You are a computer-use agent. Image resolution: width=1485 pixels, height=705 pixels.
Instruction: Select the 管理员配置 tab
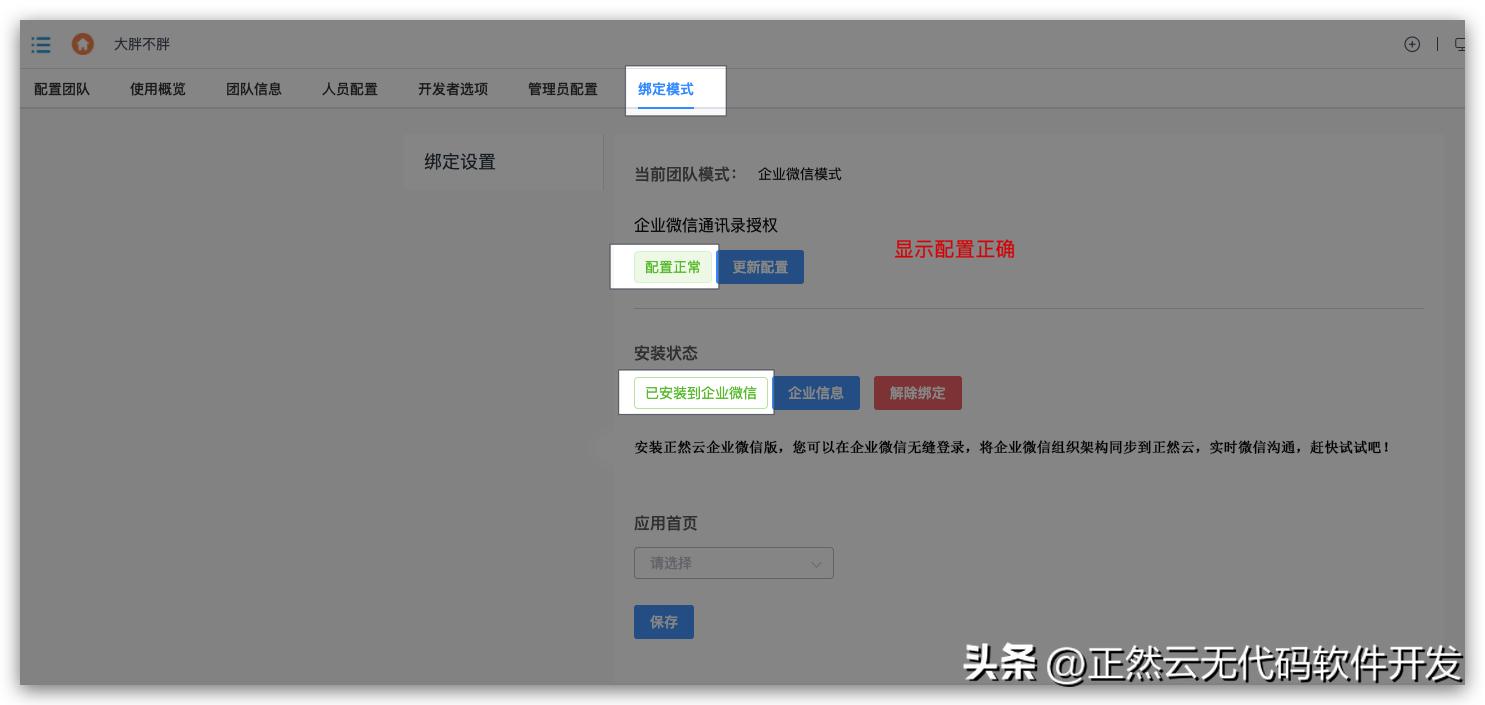pos(561,89)
